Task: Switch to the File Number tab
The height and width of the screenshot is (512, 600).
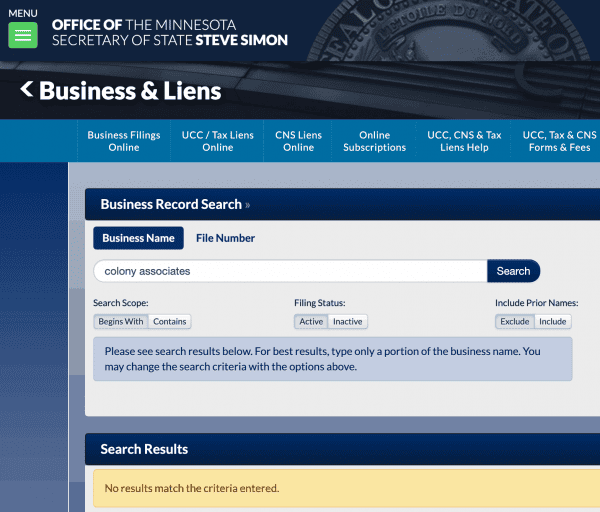Action: 225,238
